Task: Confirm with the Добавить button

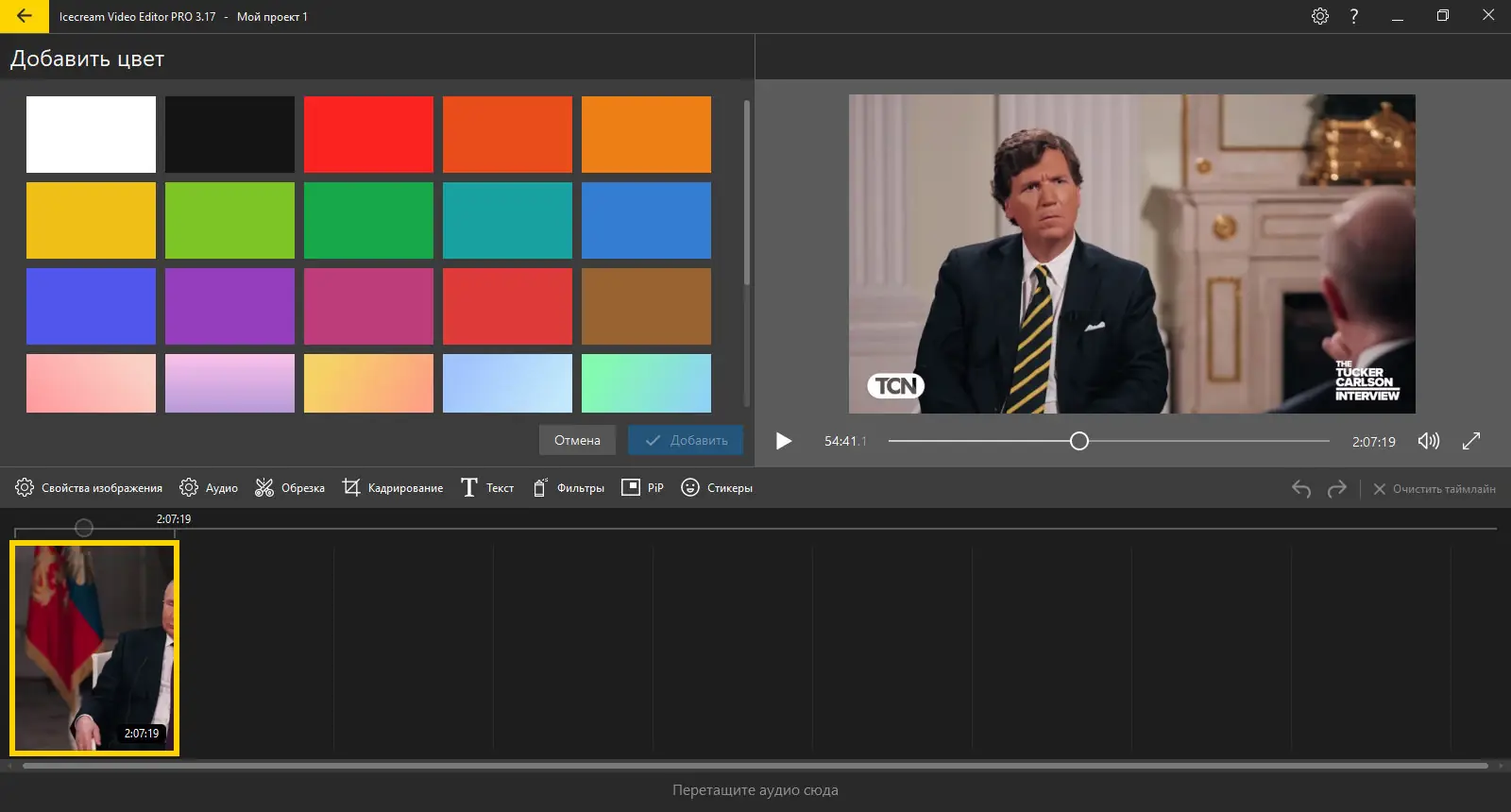Action: [686, 440]
